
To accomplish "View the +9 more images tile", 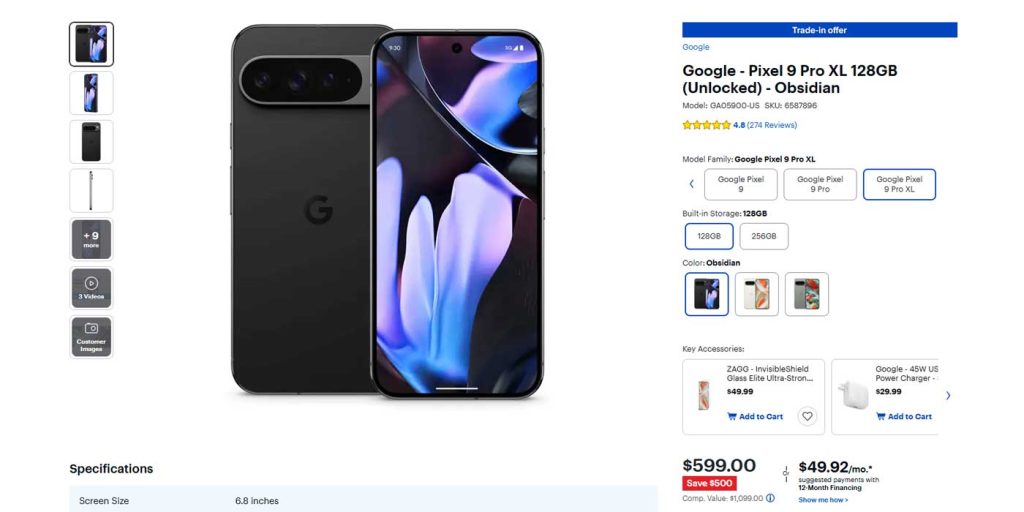I will pyautogui.click(x=91, y=240).
